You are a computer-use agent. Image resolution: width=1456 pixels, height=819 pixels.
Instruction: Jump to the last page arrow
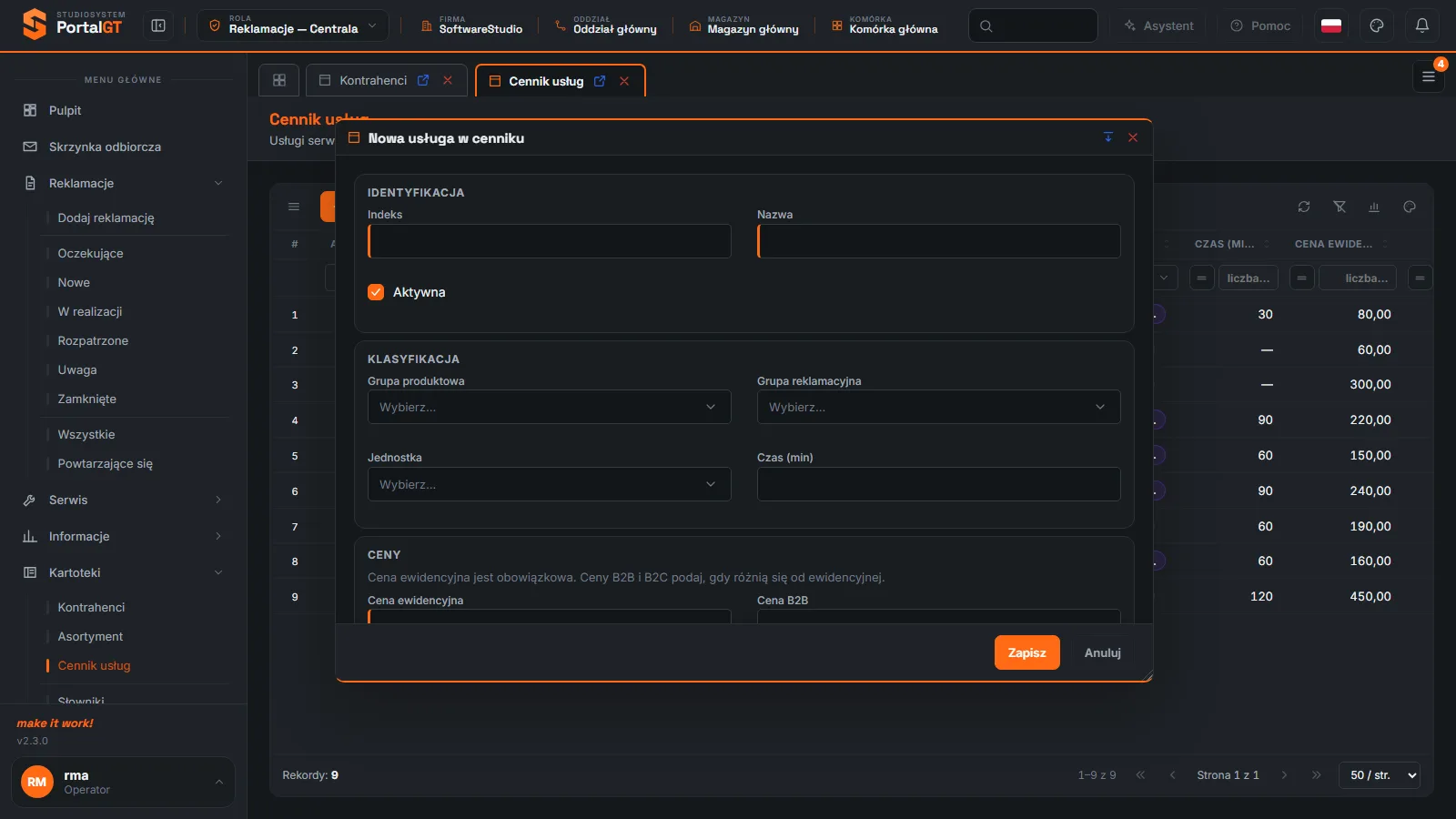tap(1316, 775)
